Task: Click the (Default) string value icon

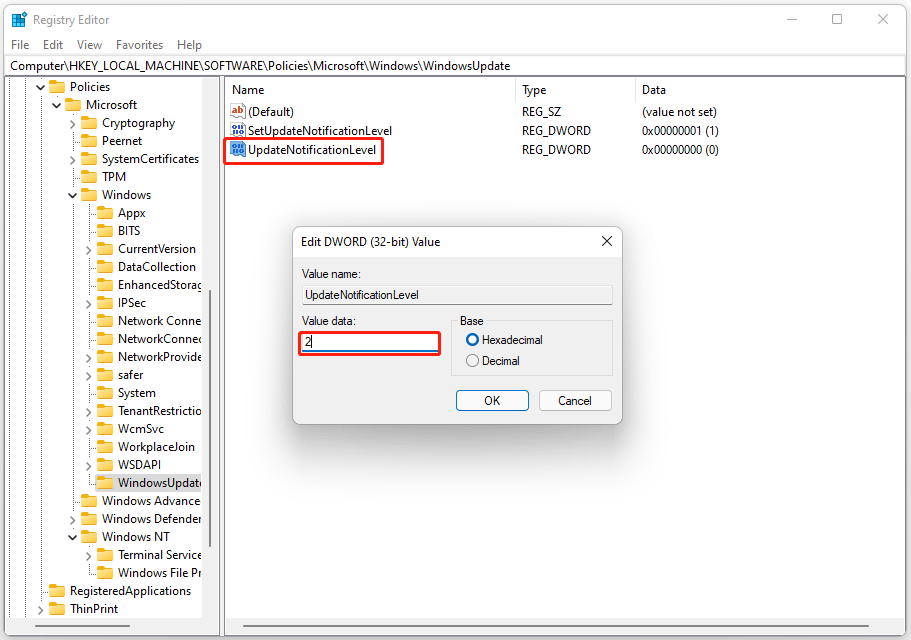Action: 238,111
